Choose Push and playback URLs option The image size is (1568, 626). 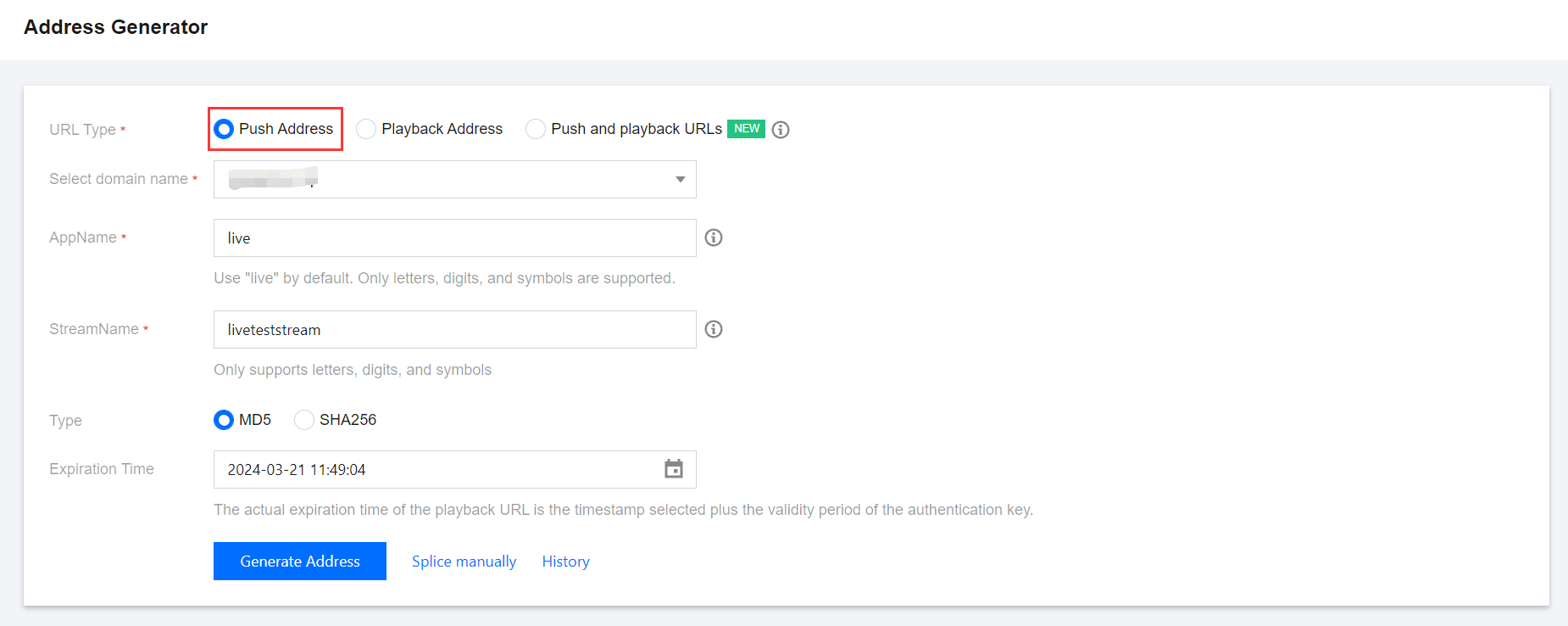coord(536,129)
